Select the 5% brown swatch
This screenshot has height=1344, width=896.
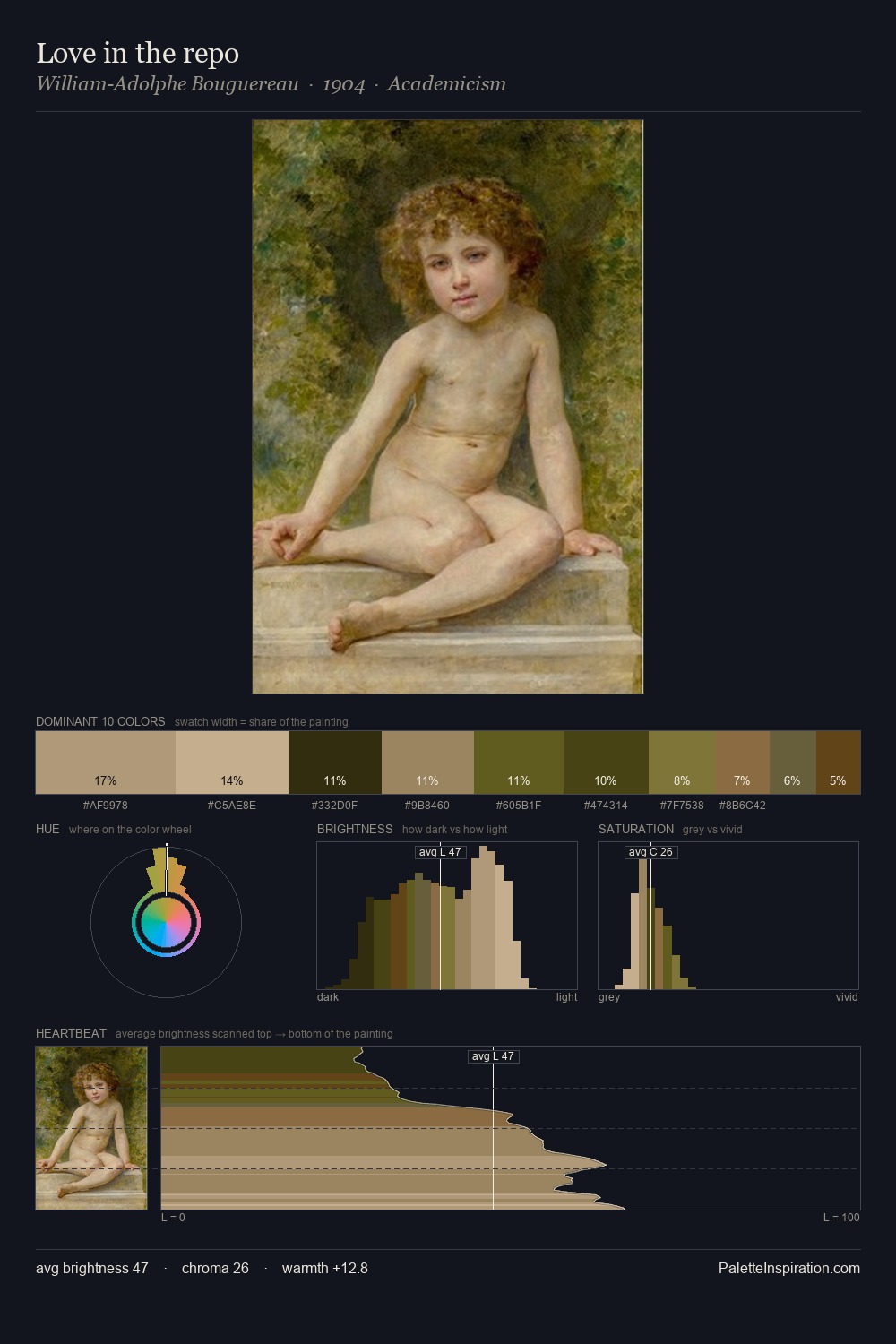tap(838, 762)
